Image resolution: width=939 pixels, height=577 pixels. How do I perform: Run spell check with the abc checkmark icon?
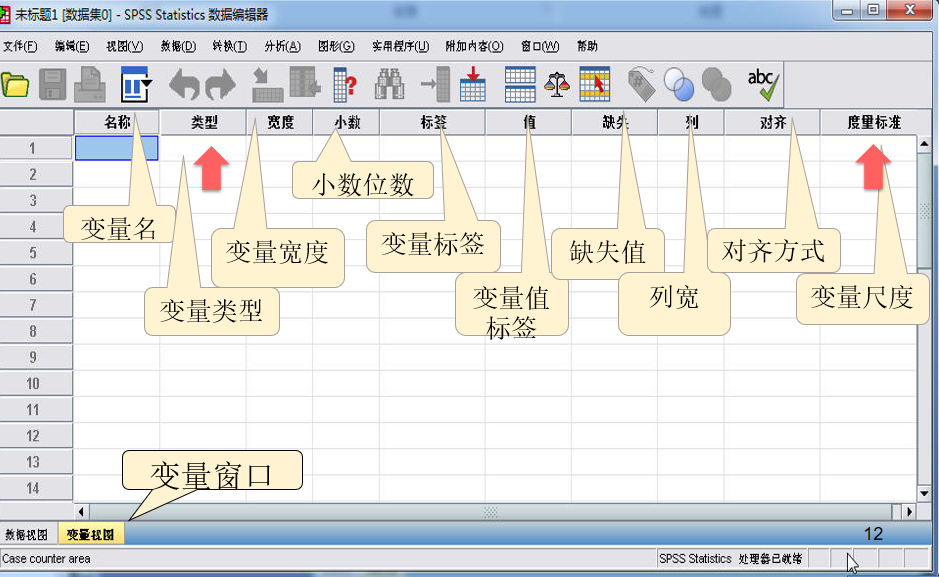click(x=763, y=84)
